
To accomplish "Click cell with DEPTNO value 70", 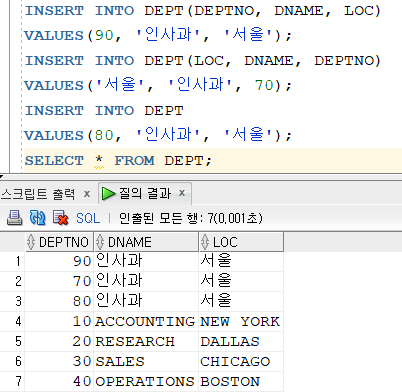I will (x=59, y=281).
